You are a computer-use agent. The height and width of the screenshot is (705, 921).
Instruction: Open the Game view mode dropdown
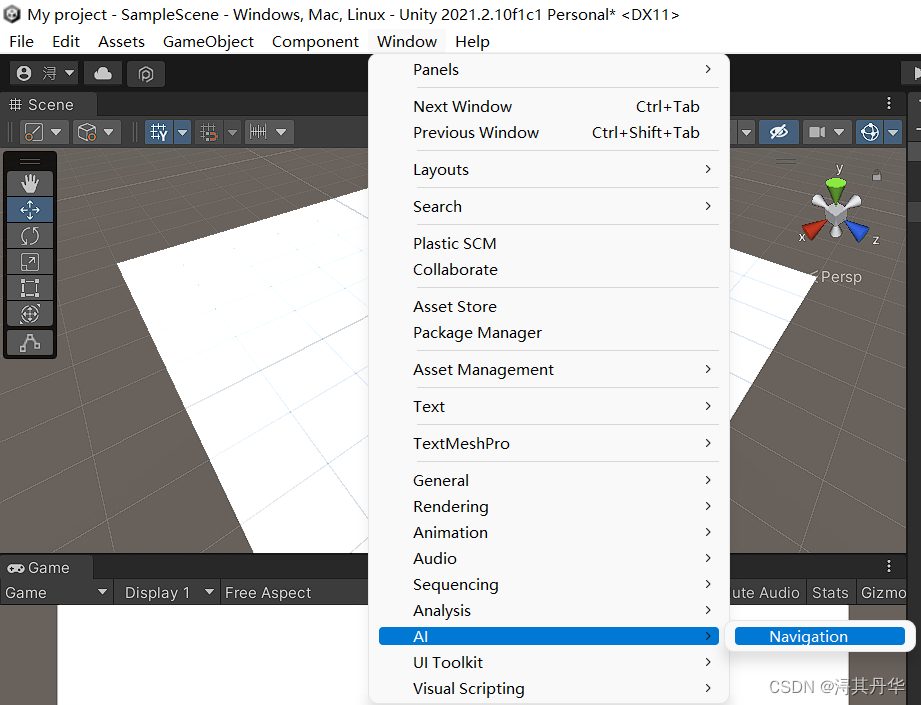[56, 592]
